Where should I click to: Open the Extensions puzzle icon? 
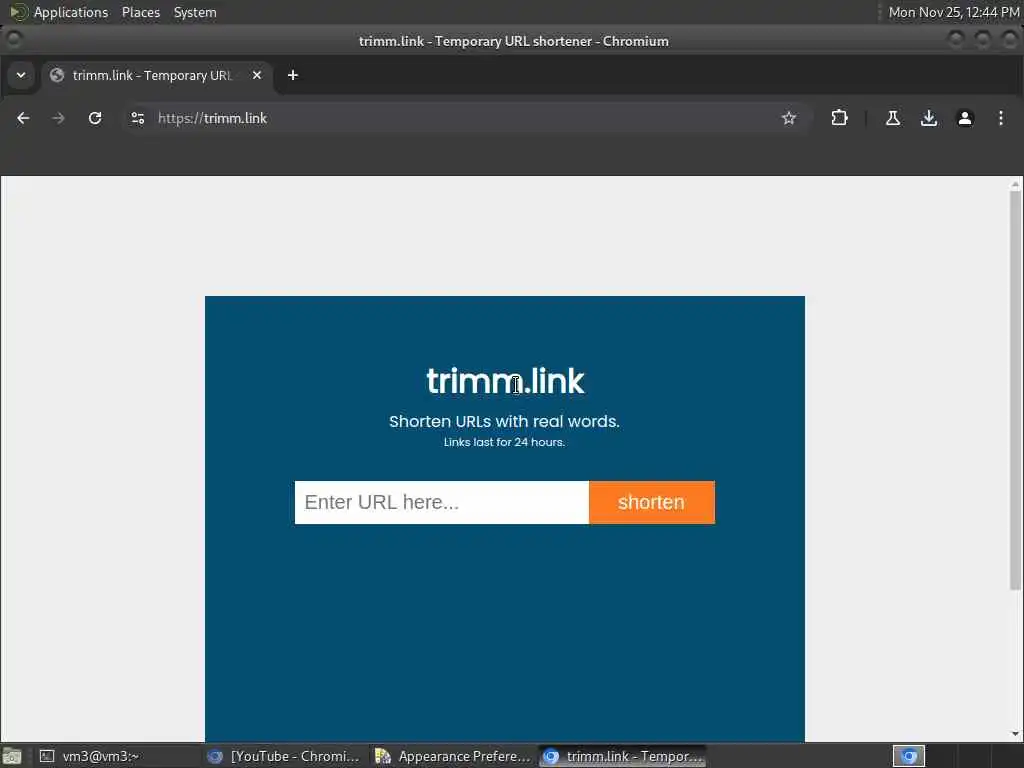839,118
